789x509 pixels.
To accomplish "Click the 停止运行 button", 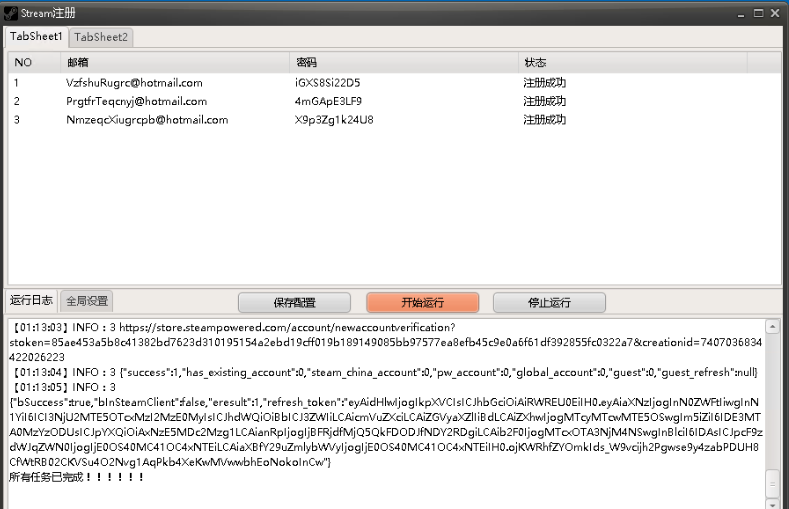I will tap(548, 302).
